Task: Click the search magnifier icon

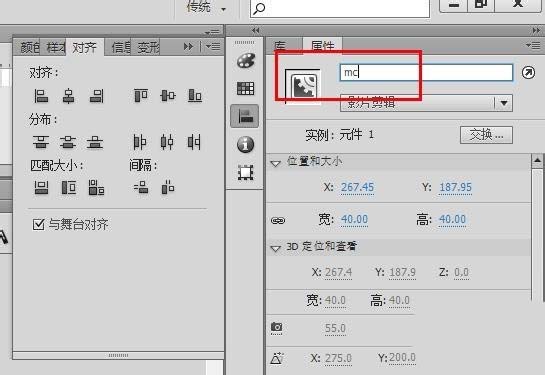Action: [259, 8]
